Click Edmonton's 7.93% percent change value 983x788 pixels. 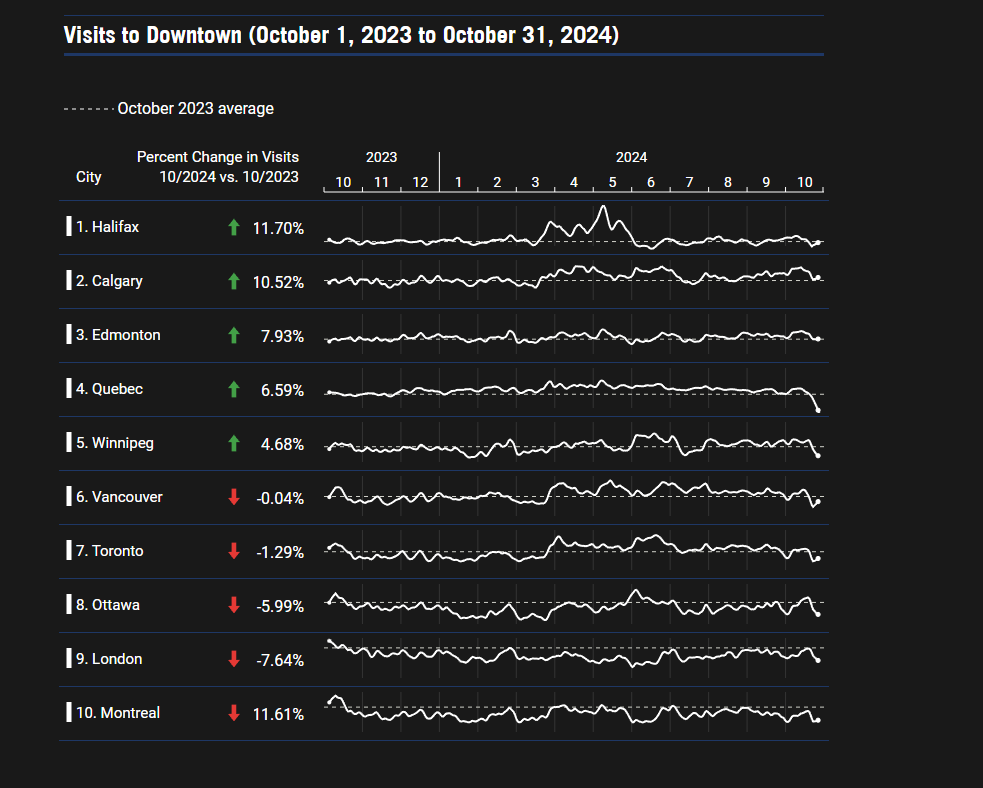click(x=282, y=336)
